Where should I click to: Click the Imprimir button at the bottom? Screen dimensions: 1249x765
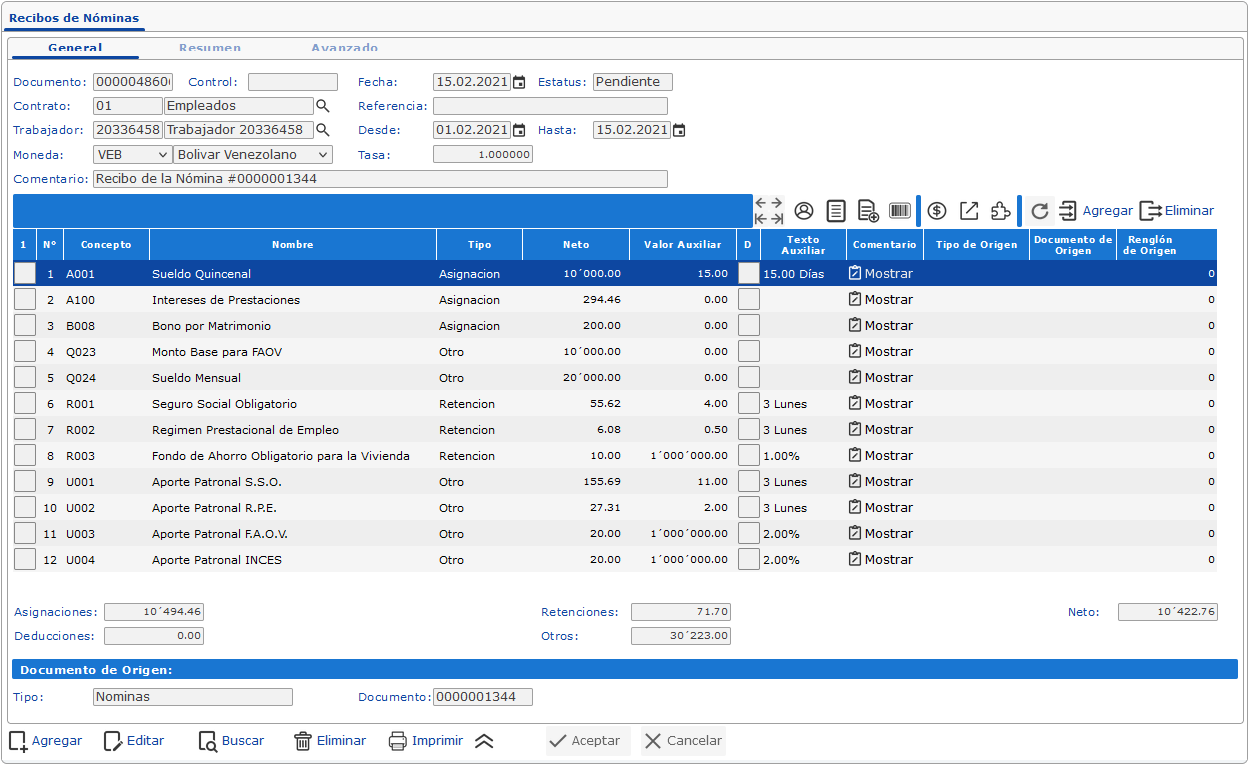[425, 741]
